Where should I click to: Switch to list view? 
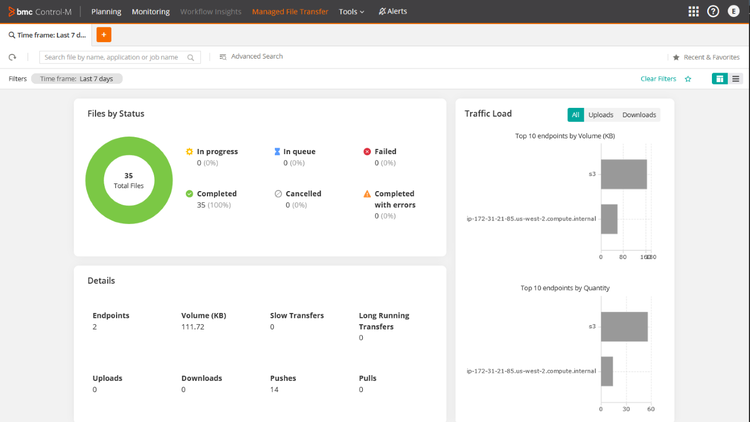[x=736, y=78]
